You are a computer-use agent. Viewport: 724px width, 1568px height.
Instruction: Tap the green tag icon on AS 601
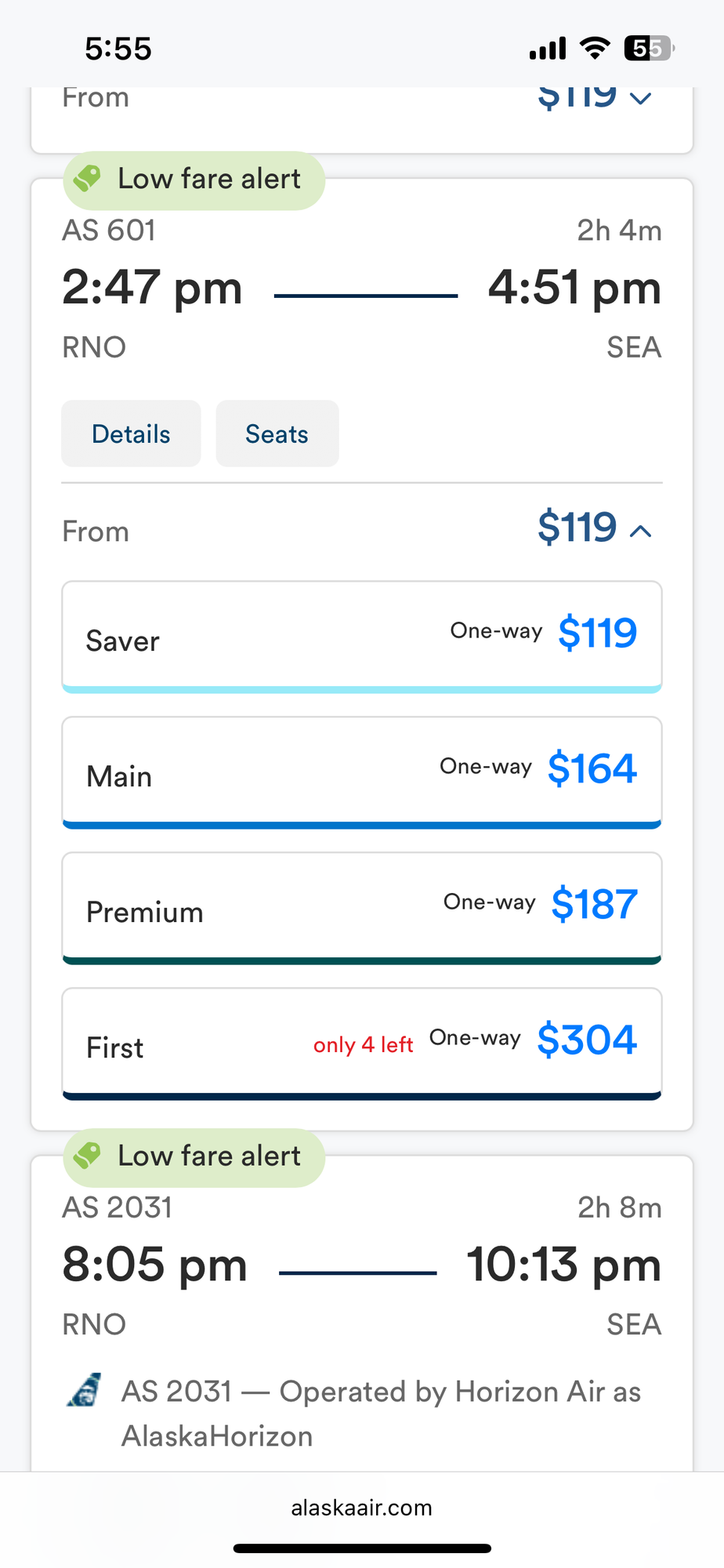click(x=87, y=179)
